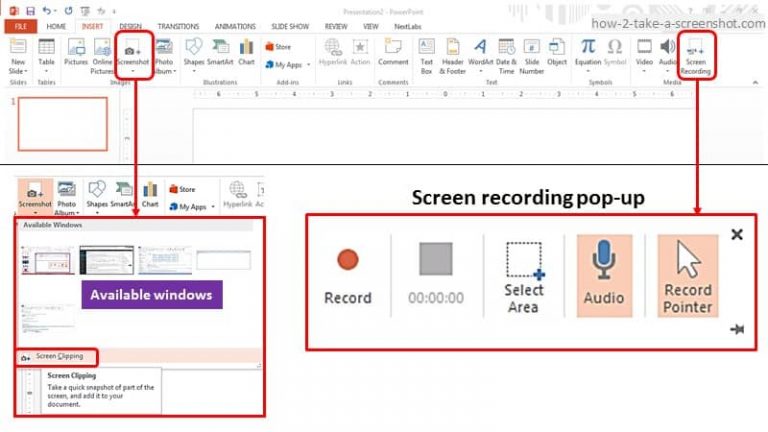Screen dimensions: 768x432
Task: Open Quick Access Toolbar customize arrow
Action: (114, 11)
